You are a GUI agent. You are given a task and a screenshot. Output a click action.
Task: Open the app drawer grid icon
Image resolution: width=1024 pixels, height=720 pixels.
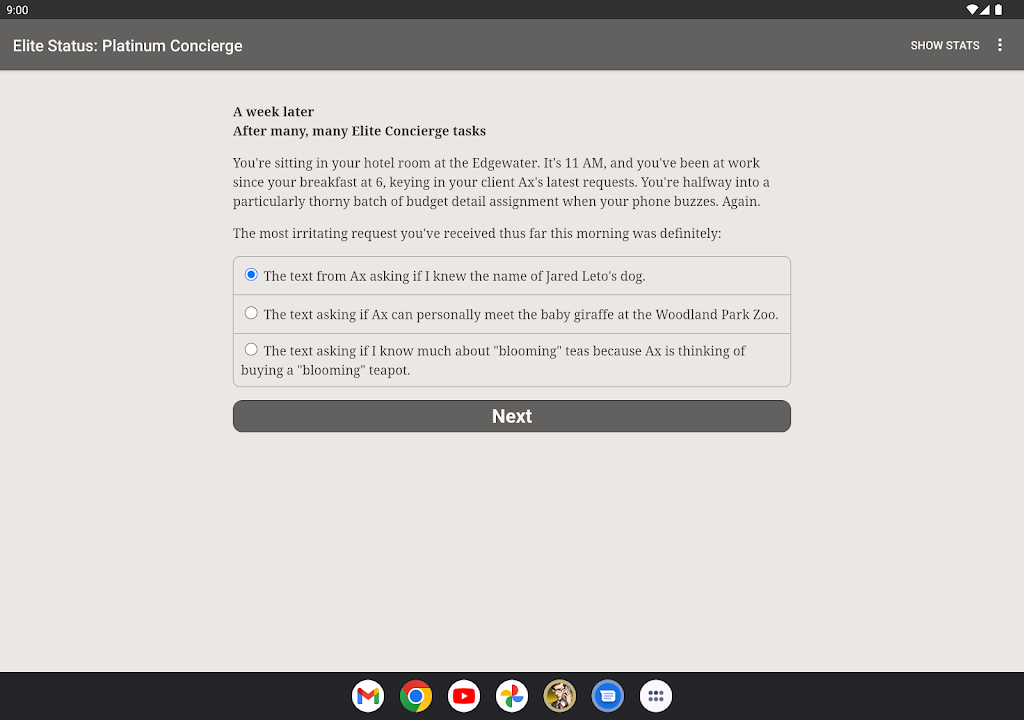click(656, 696)
